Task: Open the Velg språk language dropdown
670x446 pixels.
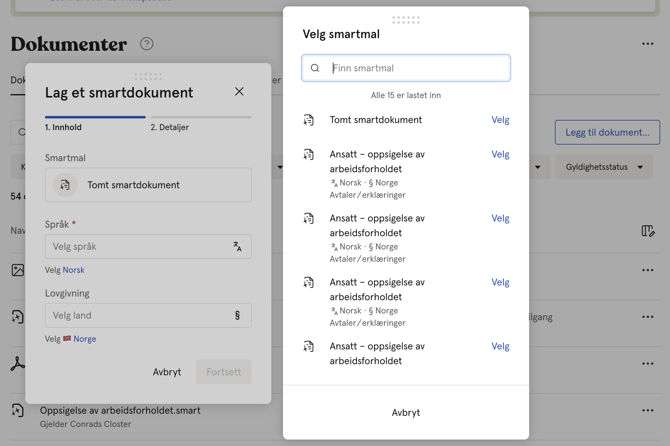Action: 148,246
